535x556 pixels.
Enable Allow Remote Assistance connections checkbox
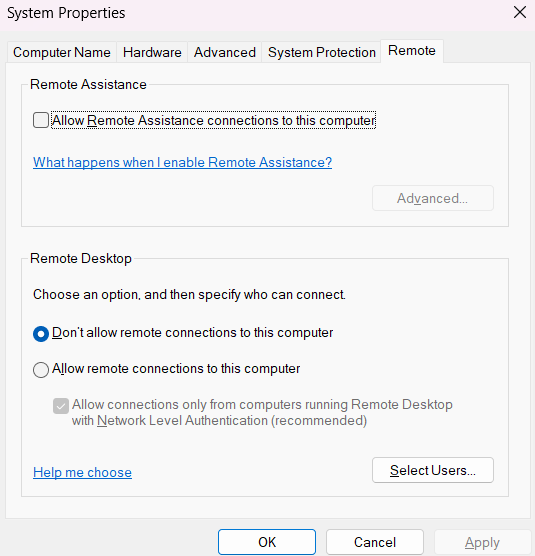pyautogui.click(x=41, y=120)
